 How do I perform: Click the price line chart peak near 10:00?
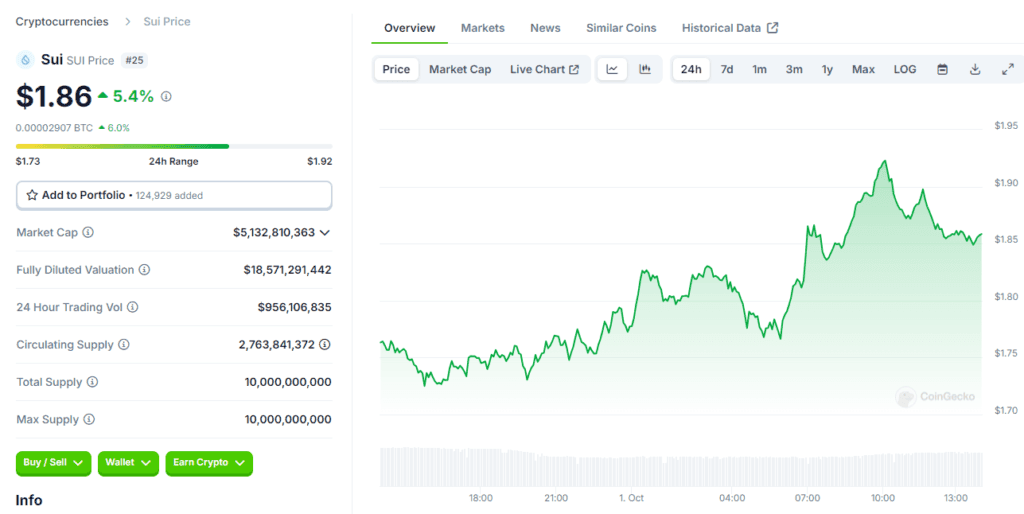point(885,161)
